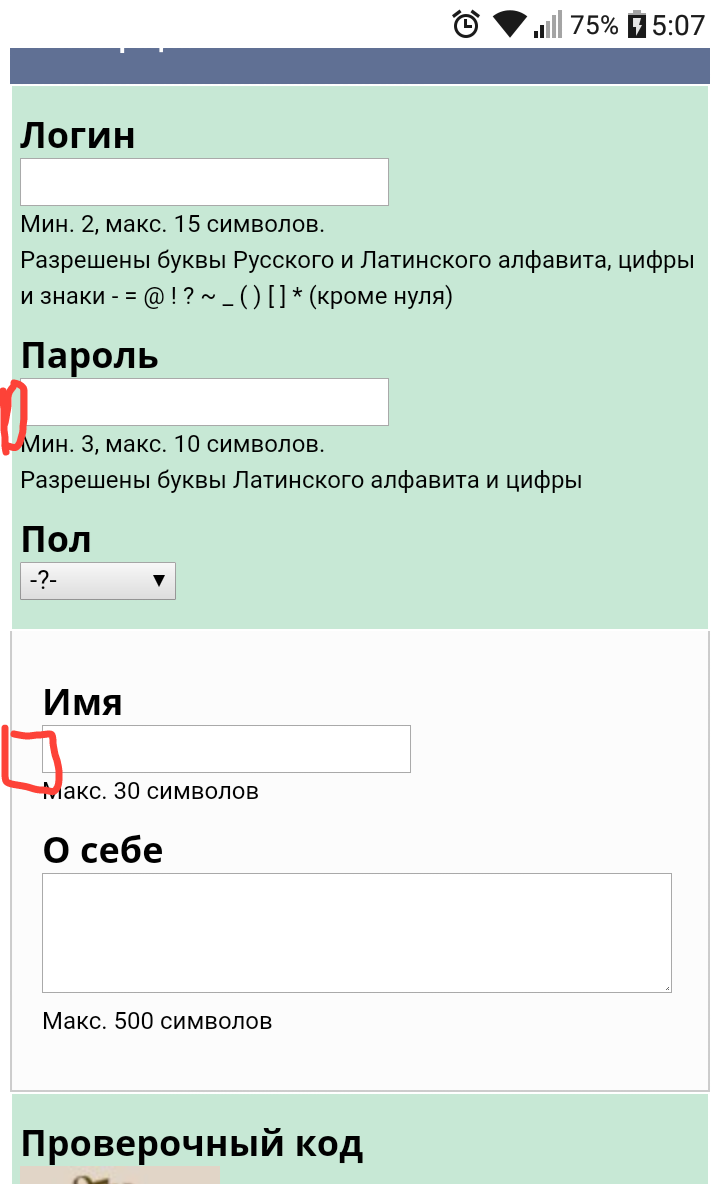
Task: Tap the 5:07 clock in status bar
Action: (679, 24)
